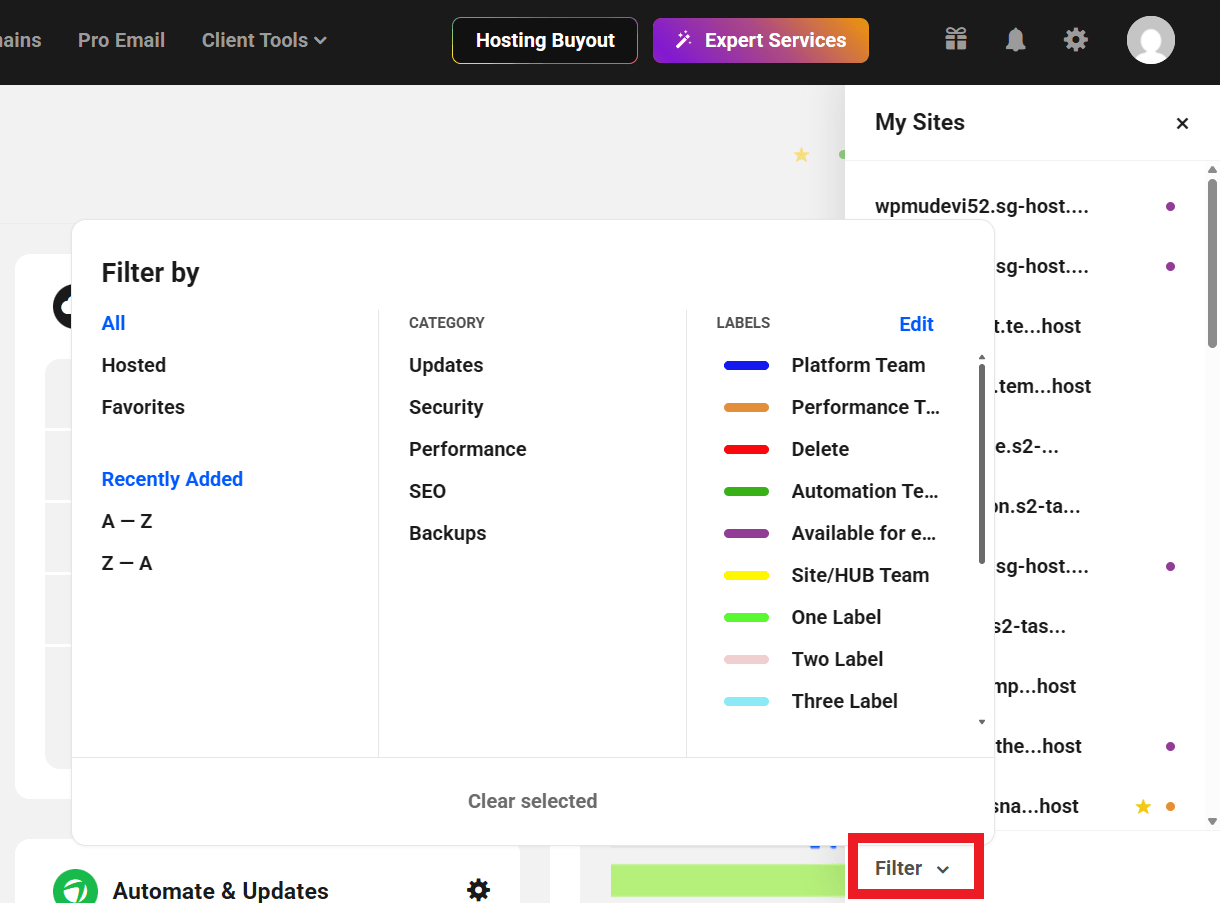
Task: Click the magic wand on Expert Services
Action: point(684,40)
